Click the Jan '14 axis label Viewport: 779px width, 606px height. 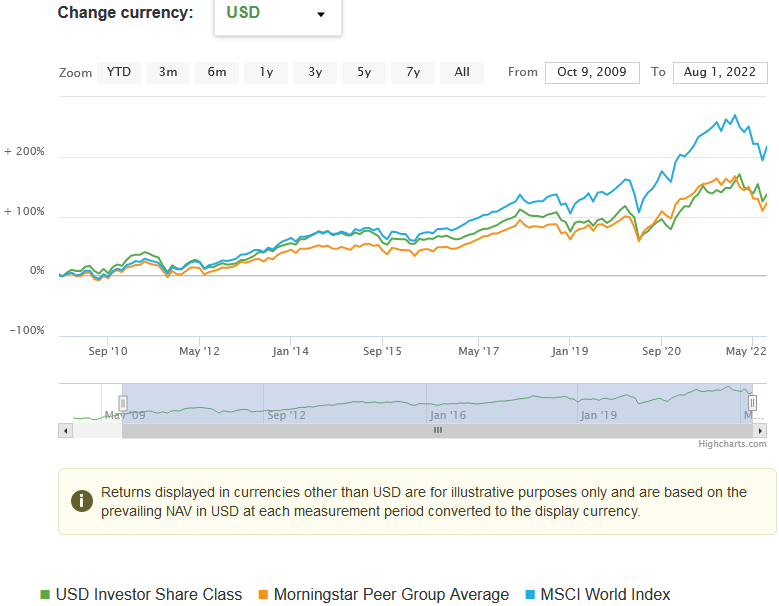click(291, 351)
